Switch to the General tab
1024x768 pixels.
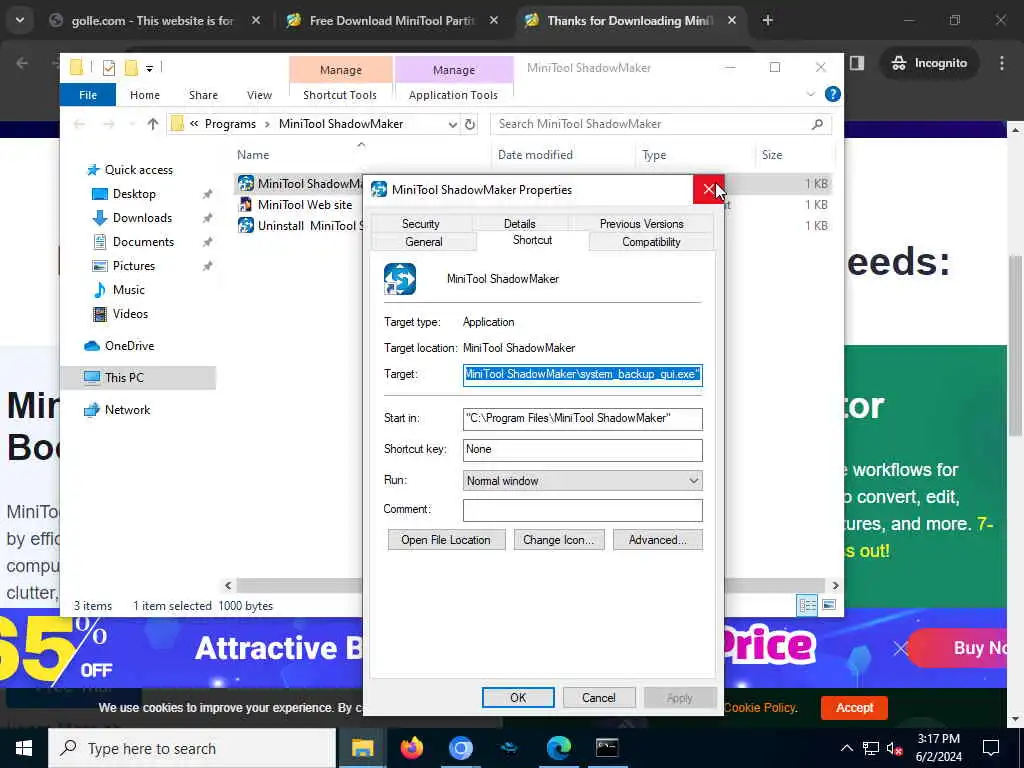[424, 242]
